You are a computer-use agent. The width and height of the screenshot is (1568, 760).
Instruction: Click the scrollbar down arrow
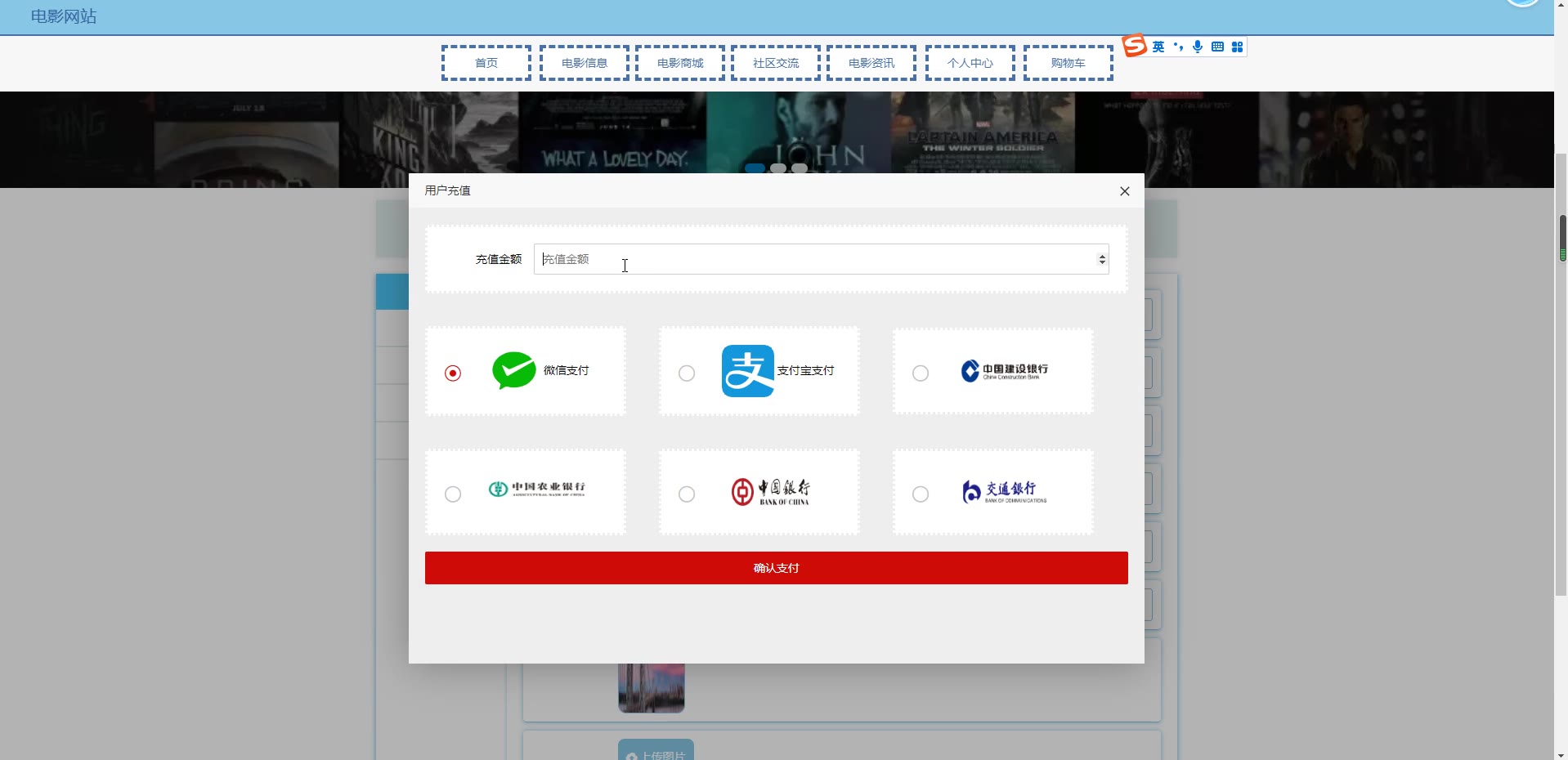[x=1561, y=753]
